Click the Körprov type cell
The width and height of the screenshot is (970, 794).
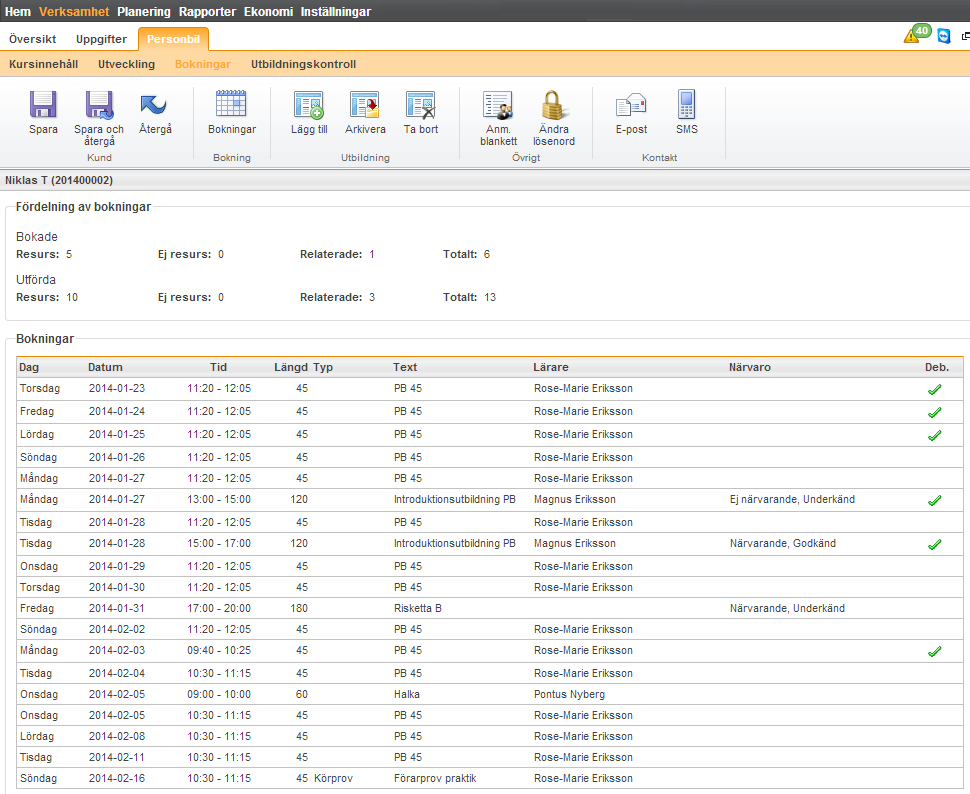click(x=333, y=779)
